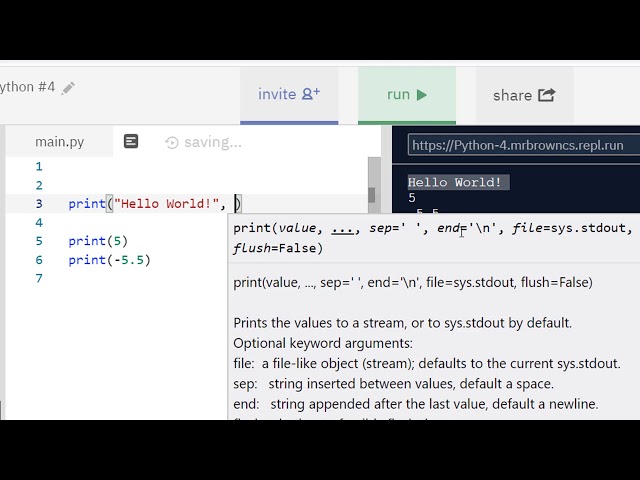Click the "Hello World!" string in line 3
The image size is (640, 480).
click(x=166, y=204)
